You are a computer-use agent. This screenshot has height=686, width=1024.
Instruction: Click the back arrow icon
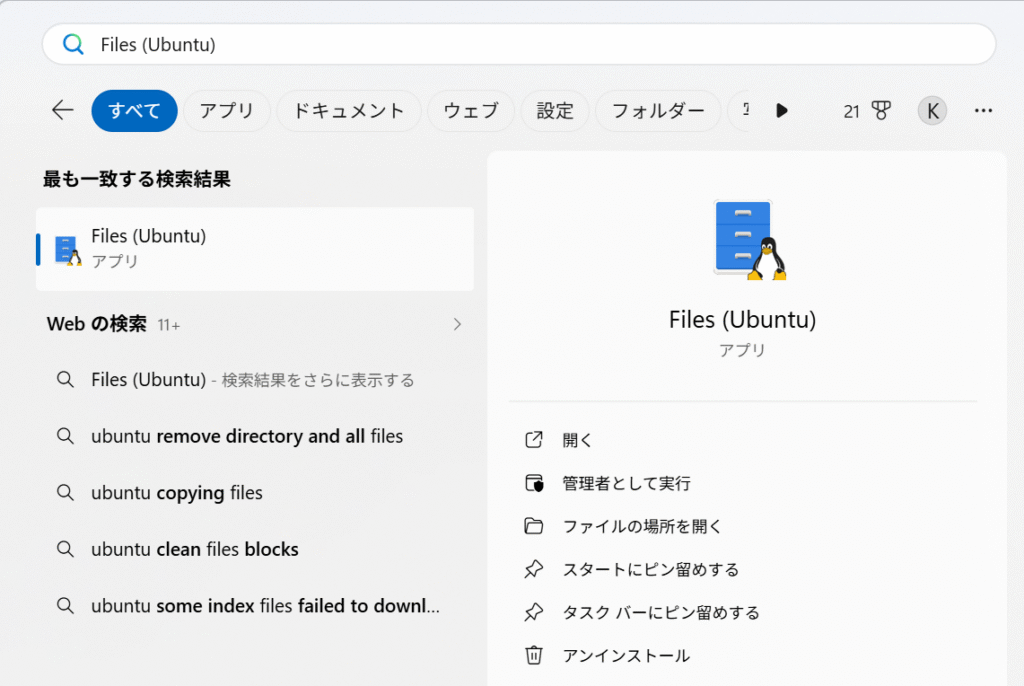(x=61, y=110)
